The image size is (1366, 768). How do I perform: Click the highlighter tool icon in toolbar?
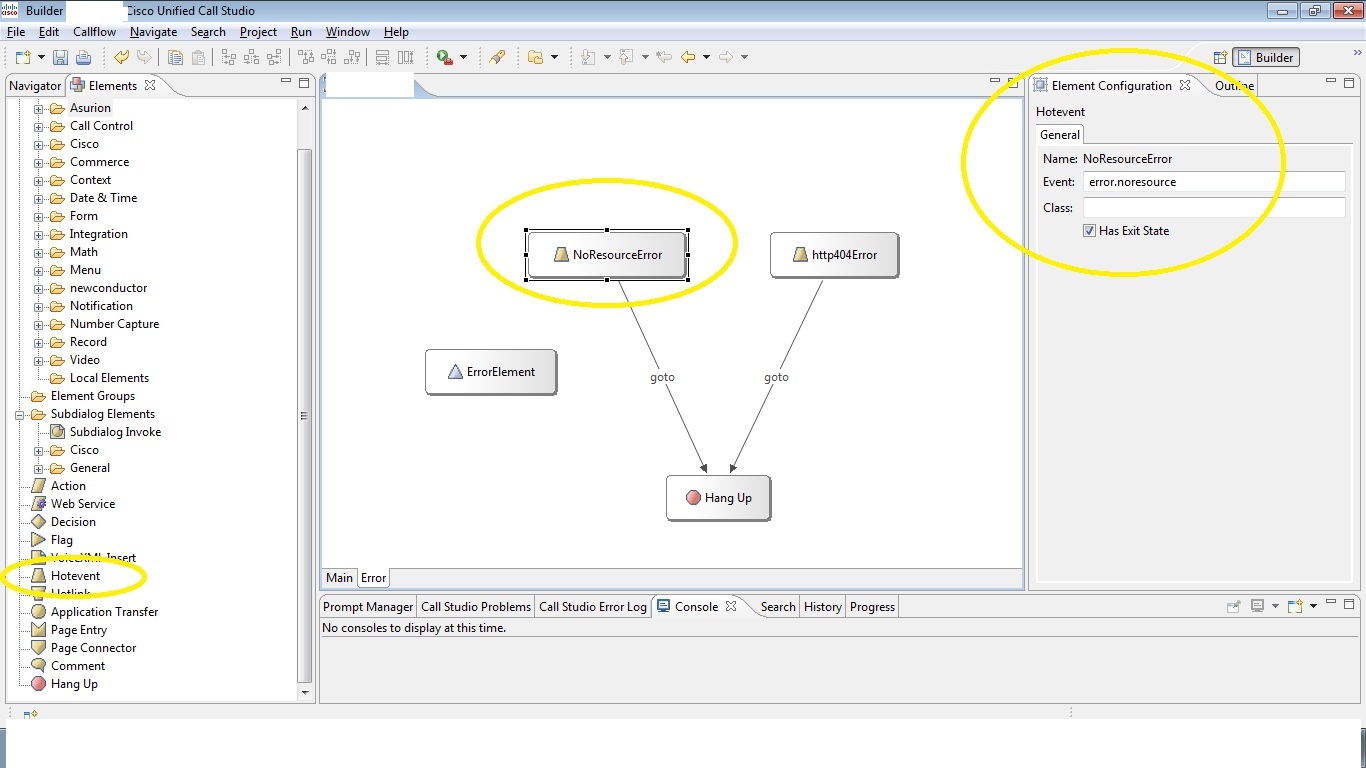(497, 57)
